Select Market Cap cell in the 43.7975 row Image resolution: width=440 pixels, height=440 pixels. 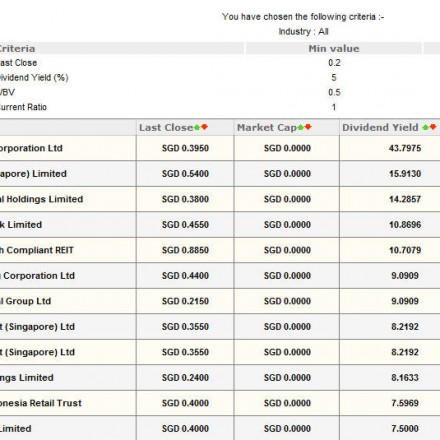pyautogui.click(x=287, y=148)
